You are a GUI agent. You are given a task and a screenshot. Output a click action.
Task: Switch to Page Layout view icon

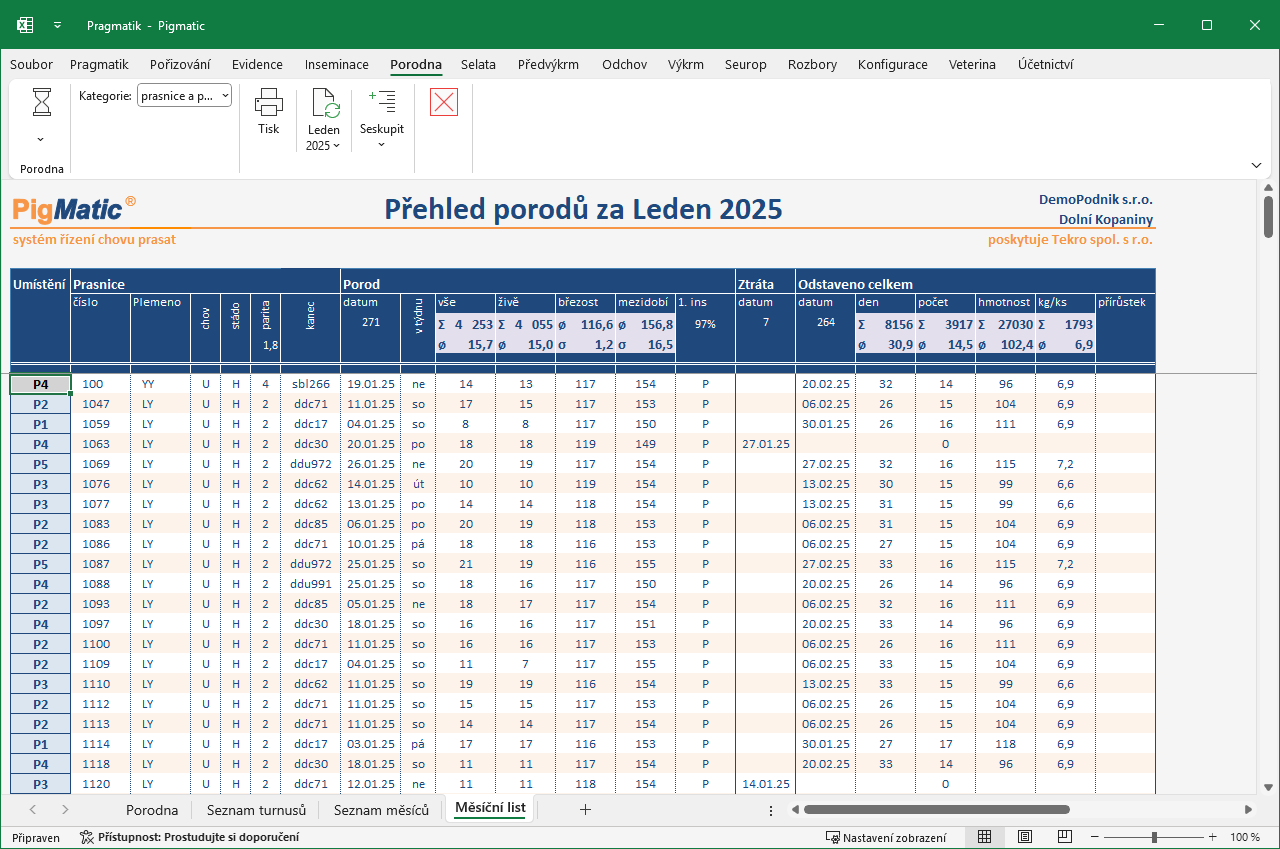(1025, 837)
